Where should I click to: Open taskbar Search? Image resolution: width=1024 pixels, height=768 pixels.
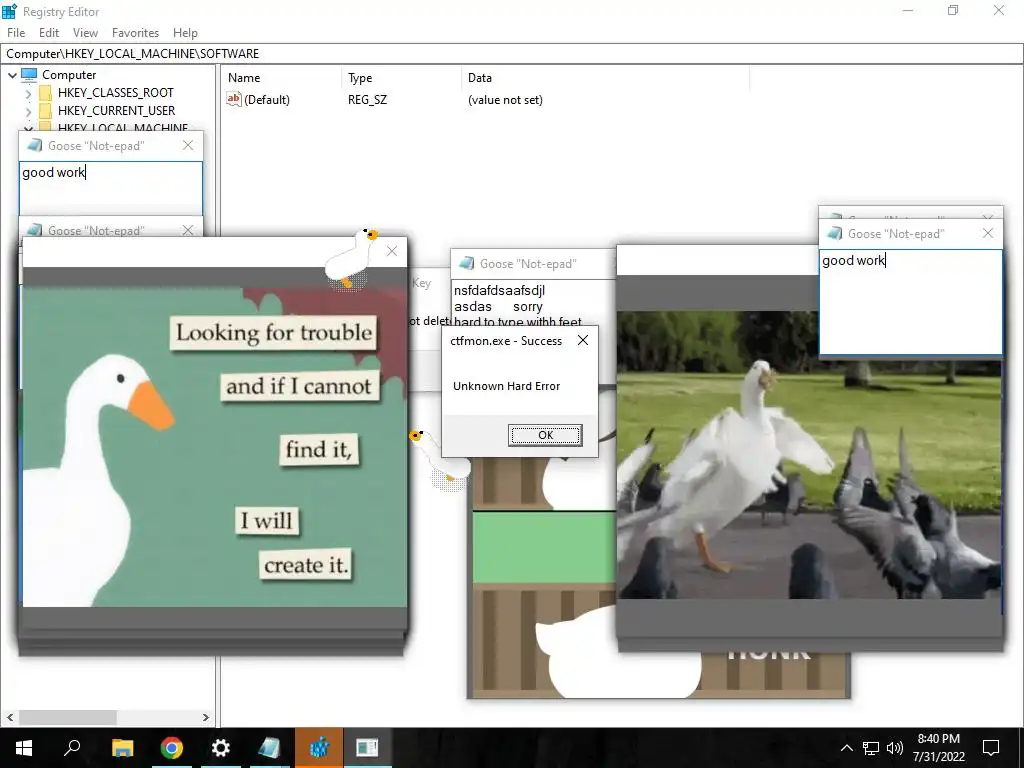(72, 748)
